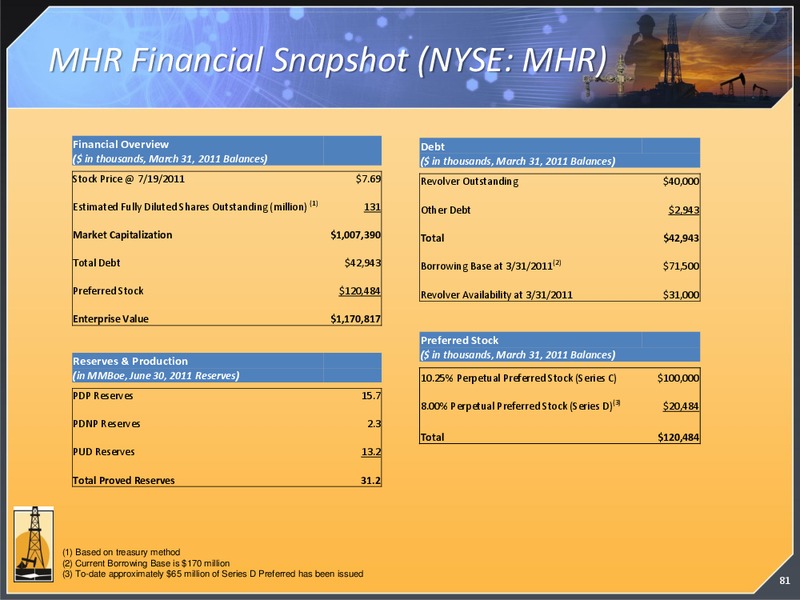Click the in MMBoe June 30 2011 subtitle

pos(156,376)
